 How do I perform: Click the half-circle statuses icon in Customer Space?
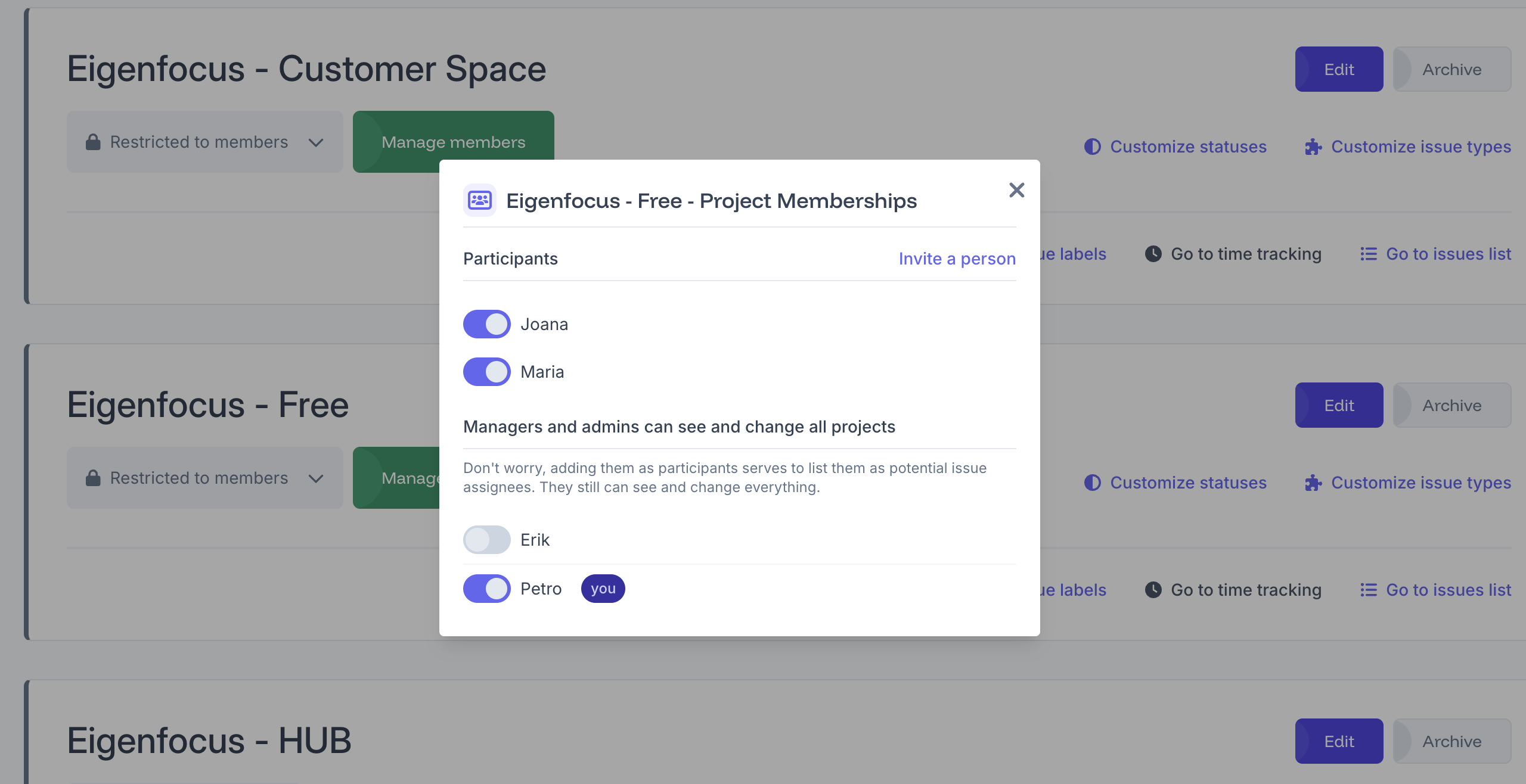[1092, 147]
